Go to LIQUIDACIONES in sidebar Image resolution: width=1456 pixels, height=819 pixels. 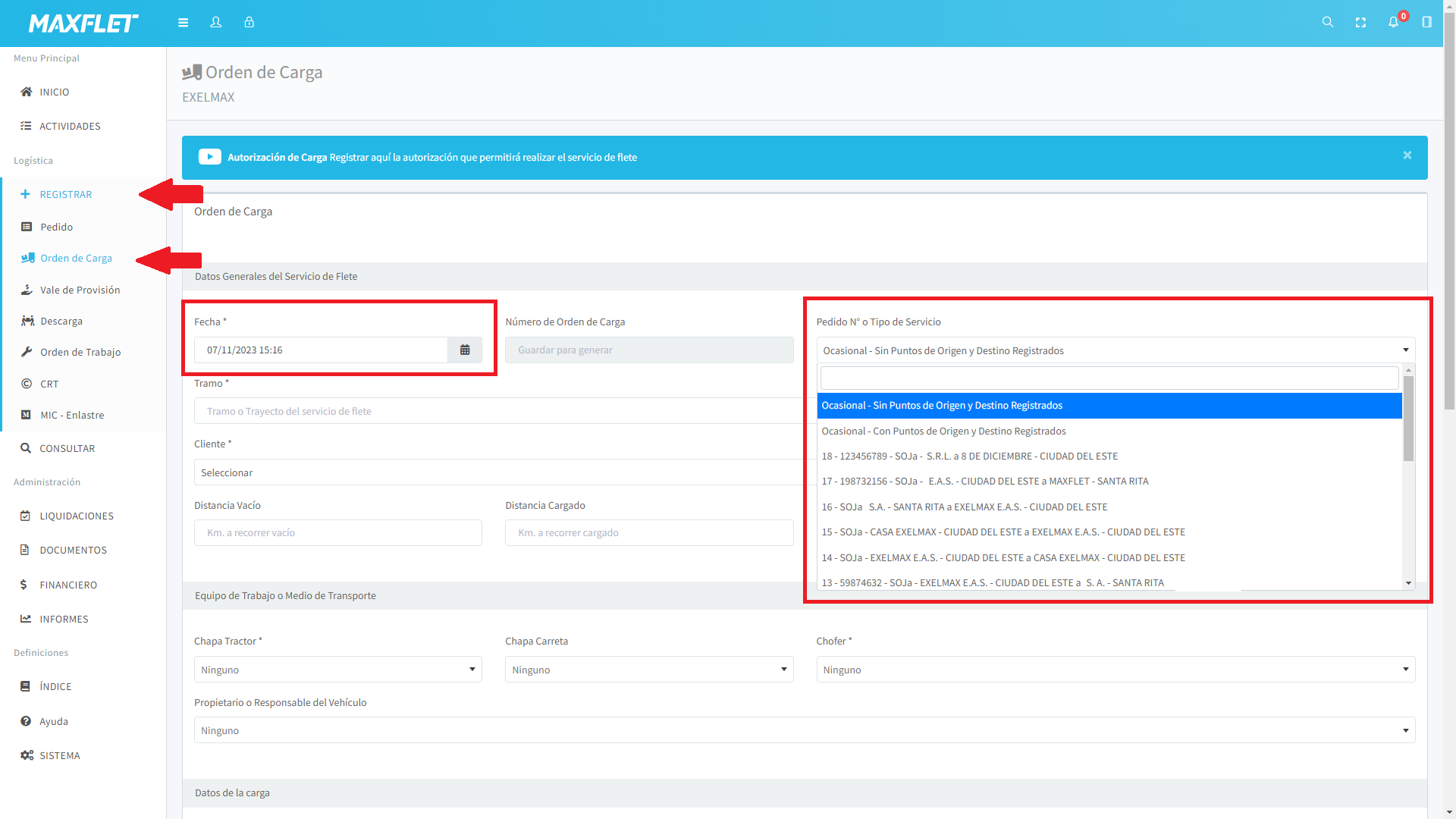pyautogui.click(x=76, y=516)
